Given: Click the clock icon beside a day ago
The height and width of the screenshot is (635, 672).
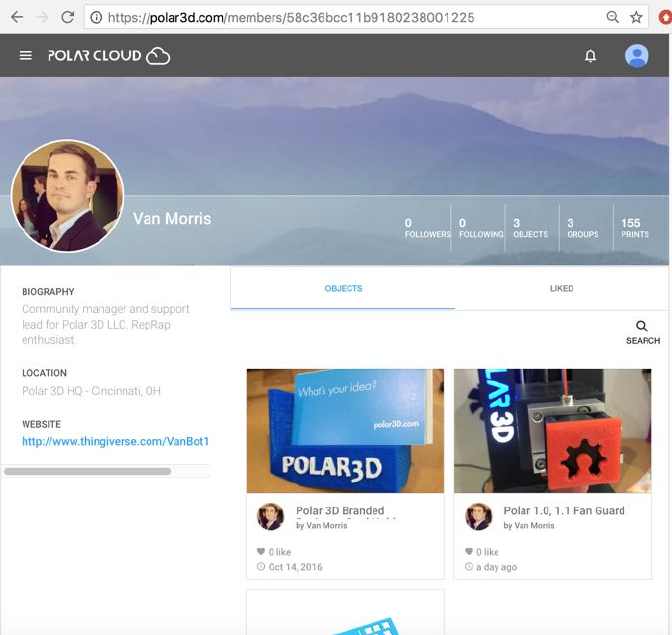Looking at the screenshot, I should 468,566.
